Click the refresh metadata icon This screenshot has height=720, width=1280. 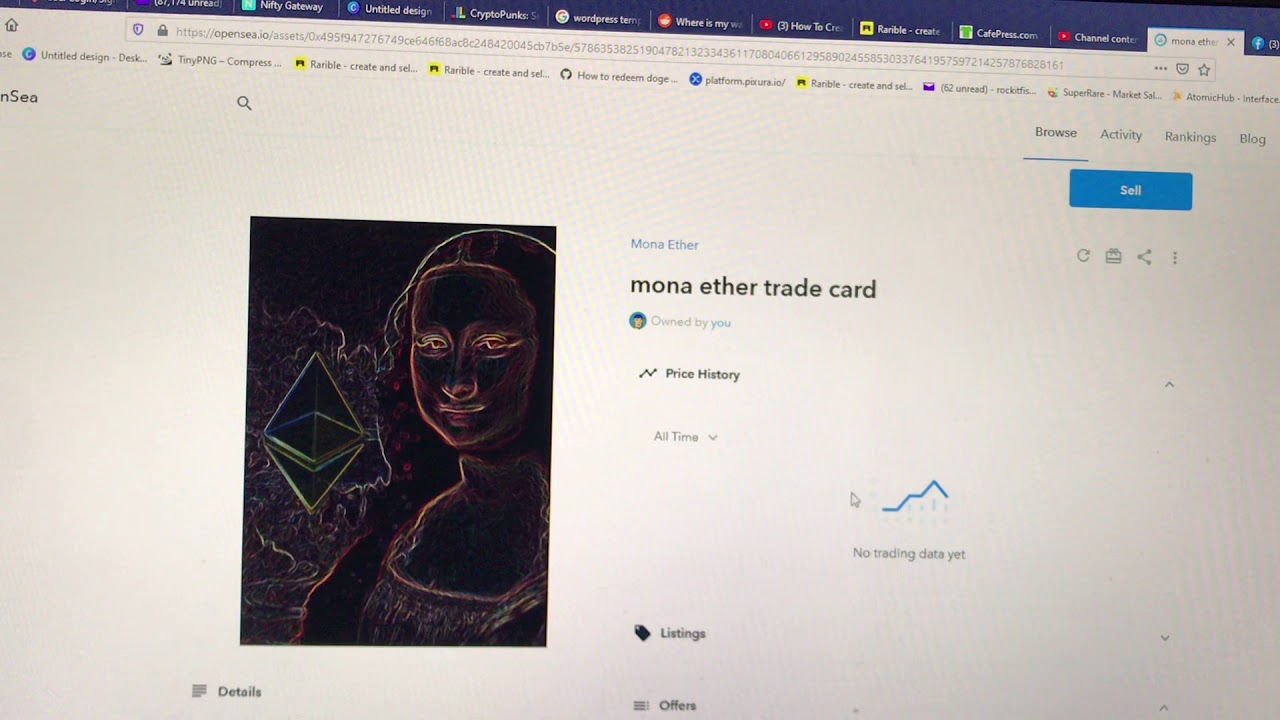pyautogui.click(x=1083, y=256)
